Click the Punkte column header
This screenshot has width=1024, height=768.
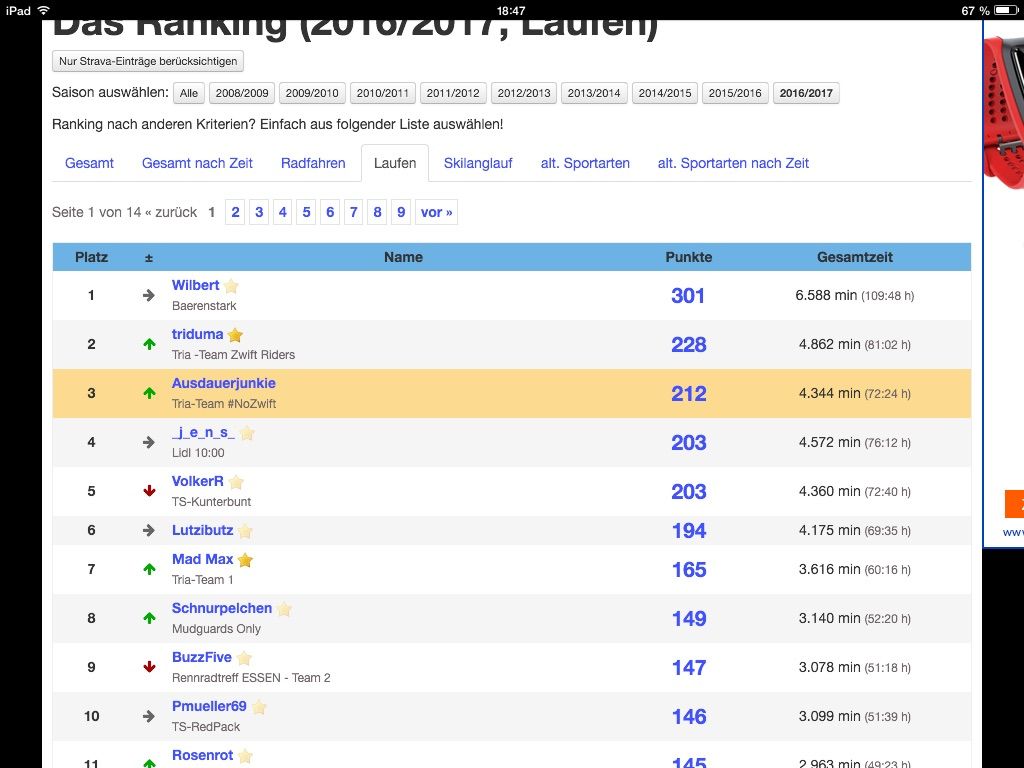pyautogui.click(x=688, y=257)
